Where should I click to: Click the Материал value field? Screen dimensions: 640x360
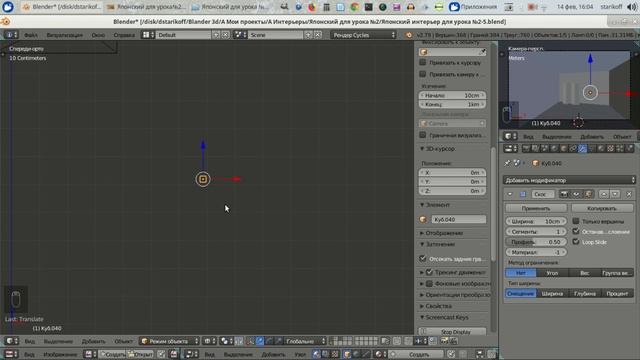pyautogui.click(x=536, y=252)
